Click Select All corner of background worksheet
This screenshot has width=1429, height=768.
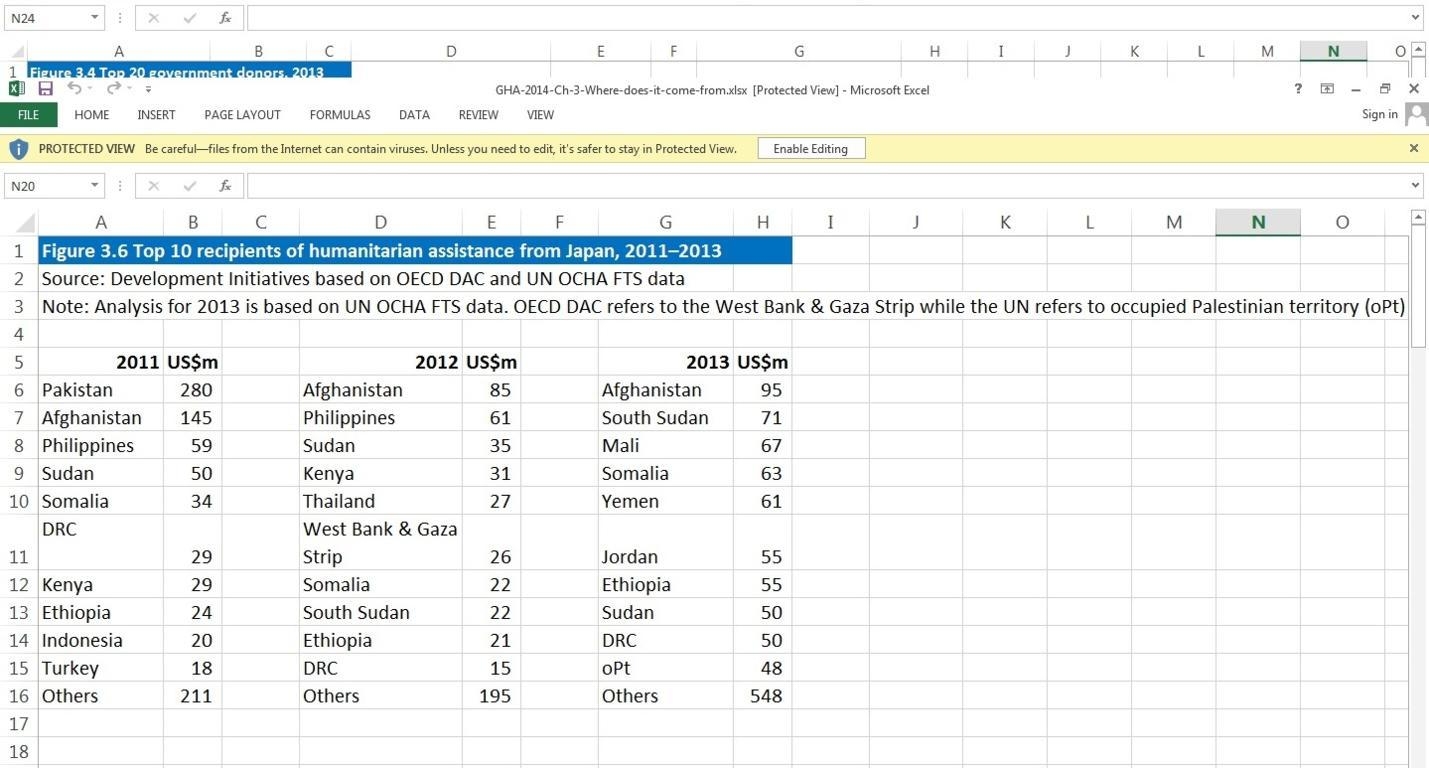[18, 51]
